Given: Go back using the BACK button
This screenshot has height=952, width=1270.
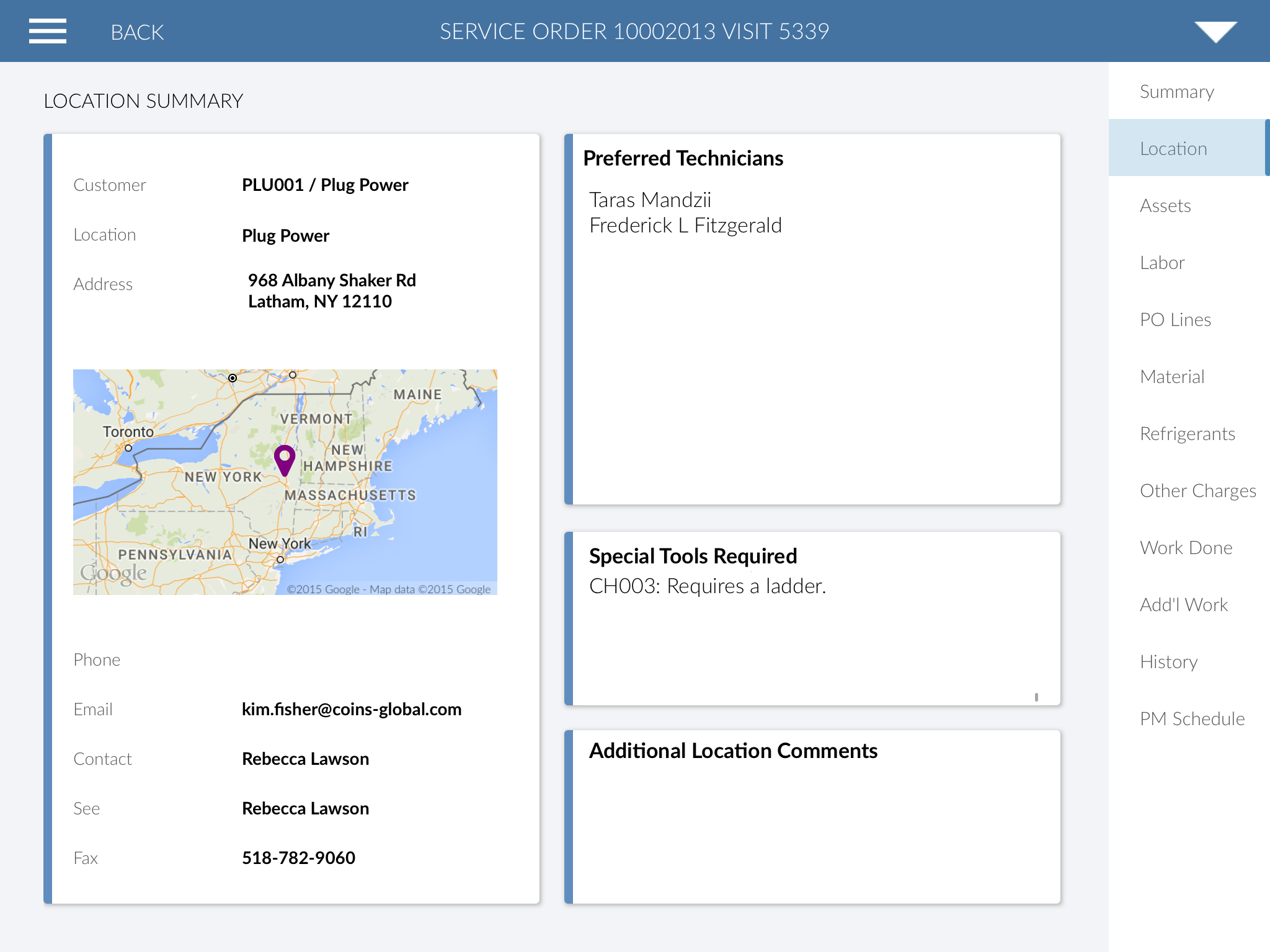Looking at the screenshot, I should click(x=137, y=32).
